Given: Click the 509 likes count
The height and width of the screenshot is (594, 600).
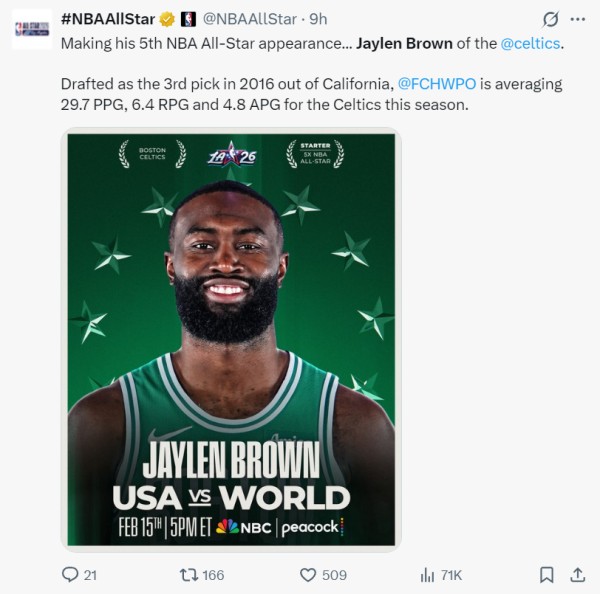Looking at the screenshot, I should (334, 575).
